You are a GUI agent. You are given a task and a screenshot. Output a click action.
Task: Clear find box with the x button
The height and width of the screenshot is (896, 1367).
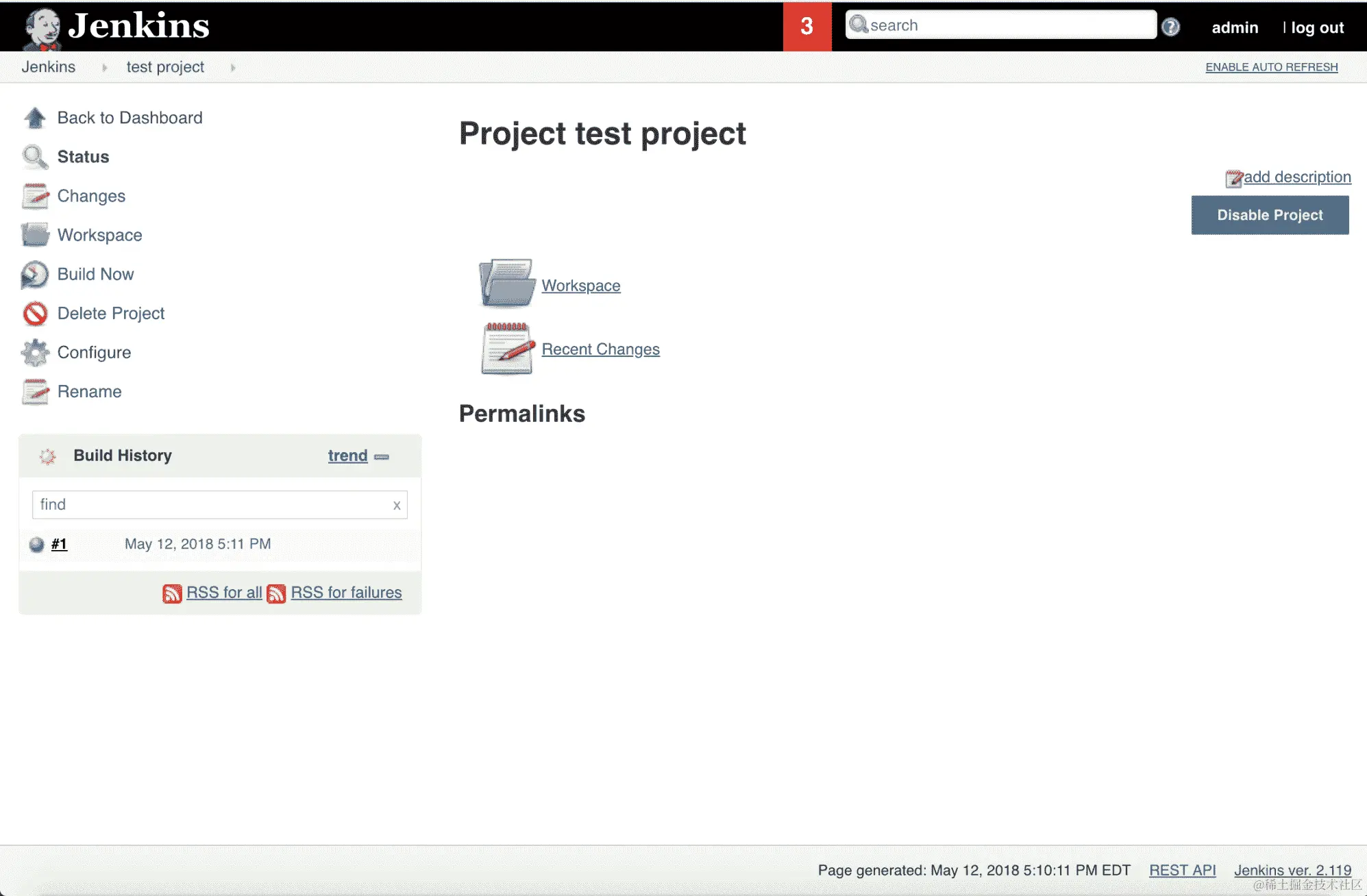click(397, 506)
